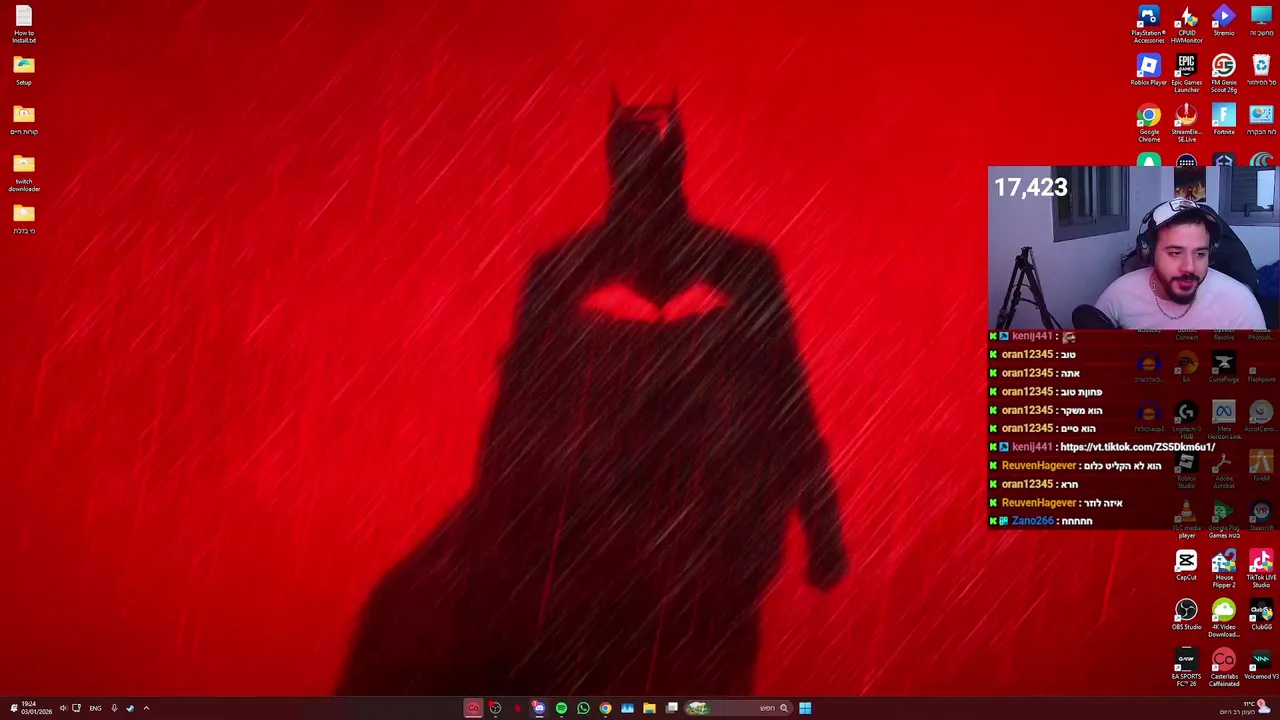Select FM Genie Scout 26g shortcut
1280x720 pixels.
1224,74
